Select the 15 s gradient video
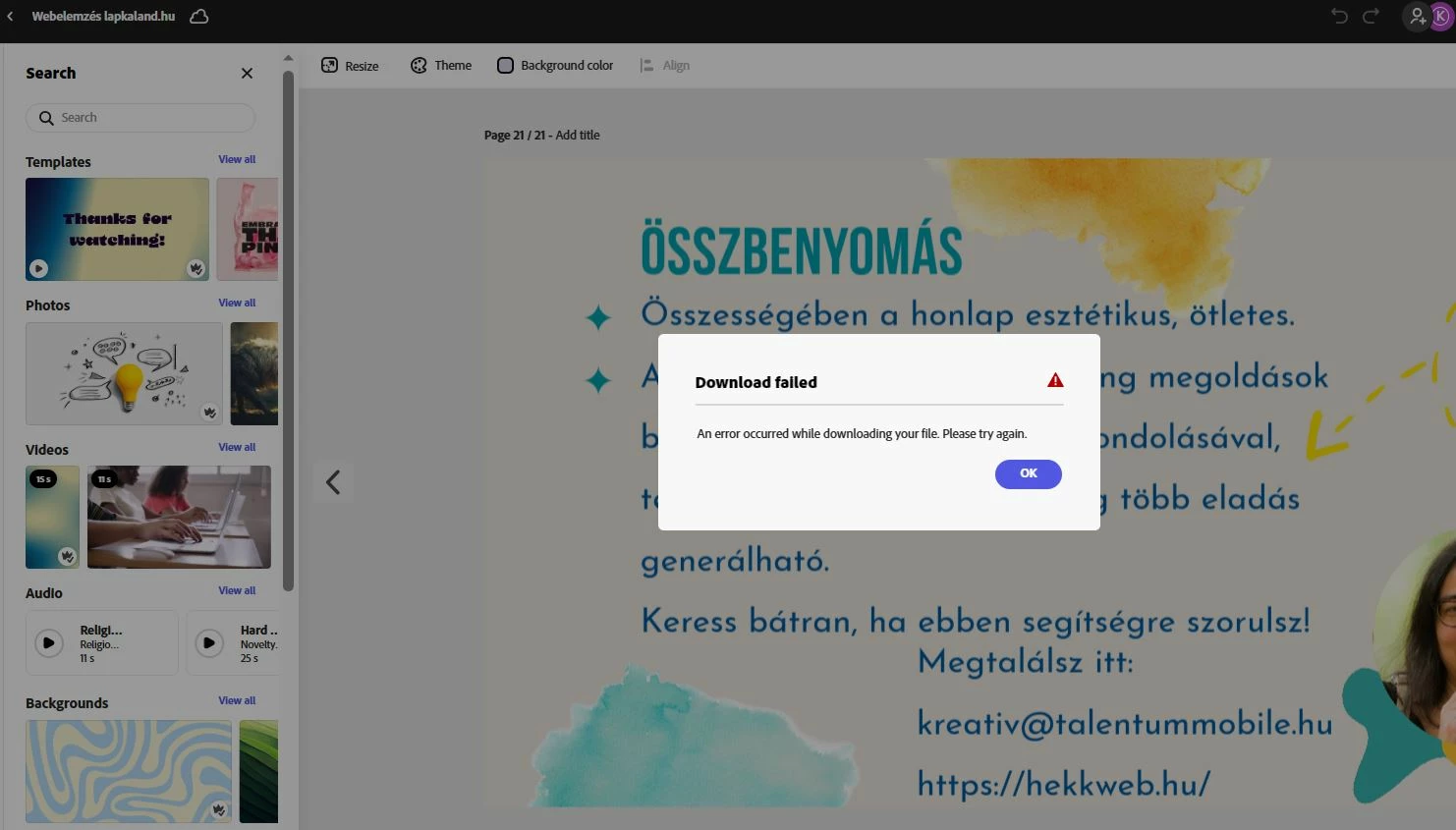Viewport: 1456px width, 830px height. 52,517
